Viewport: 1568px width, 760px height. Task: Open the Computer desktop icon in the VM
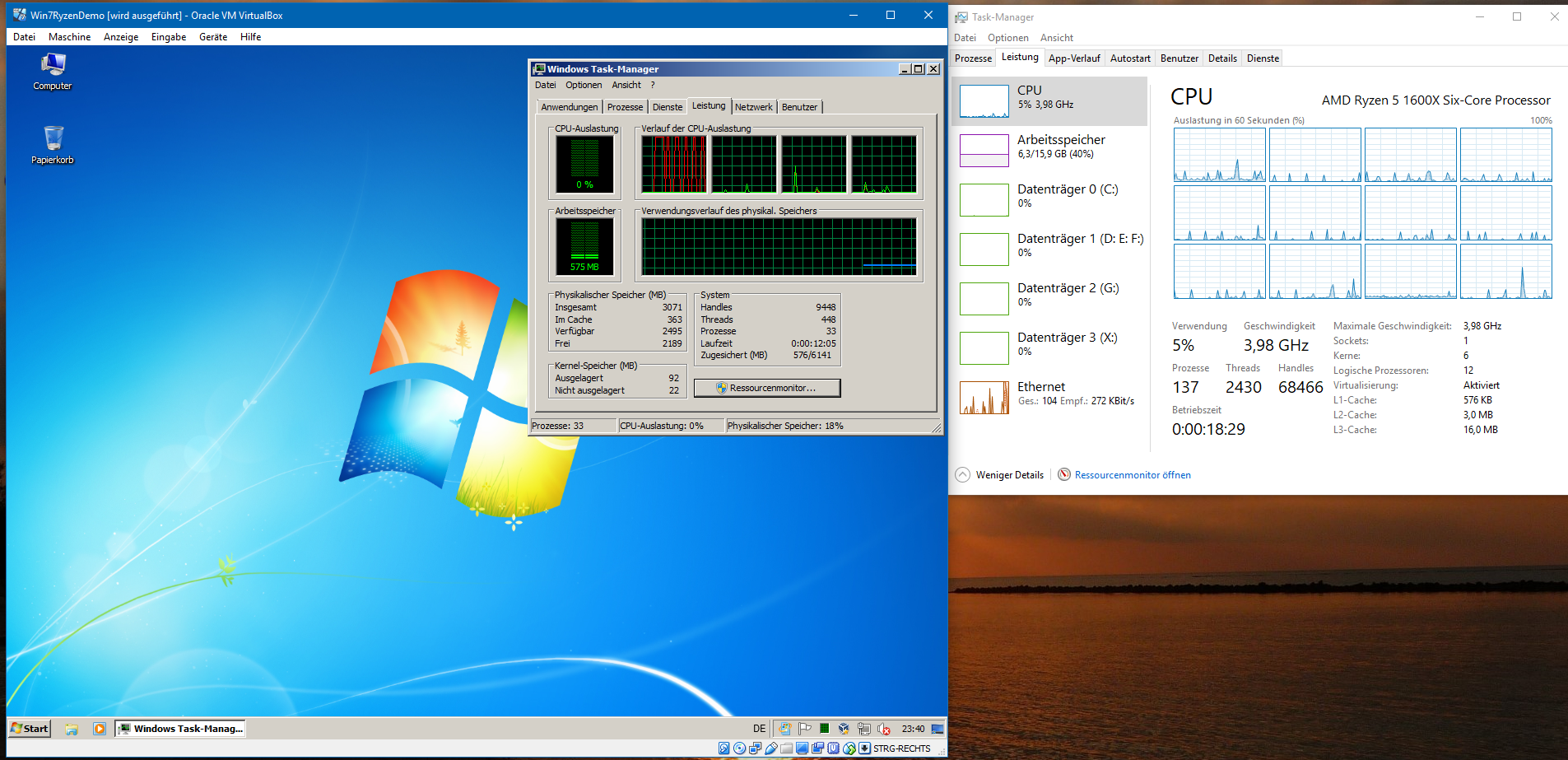pos(53,71)
